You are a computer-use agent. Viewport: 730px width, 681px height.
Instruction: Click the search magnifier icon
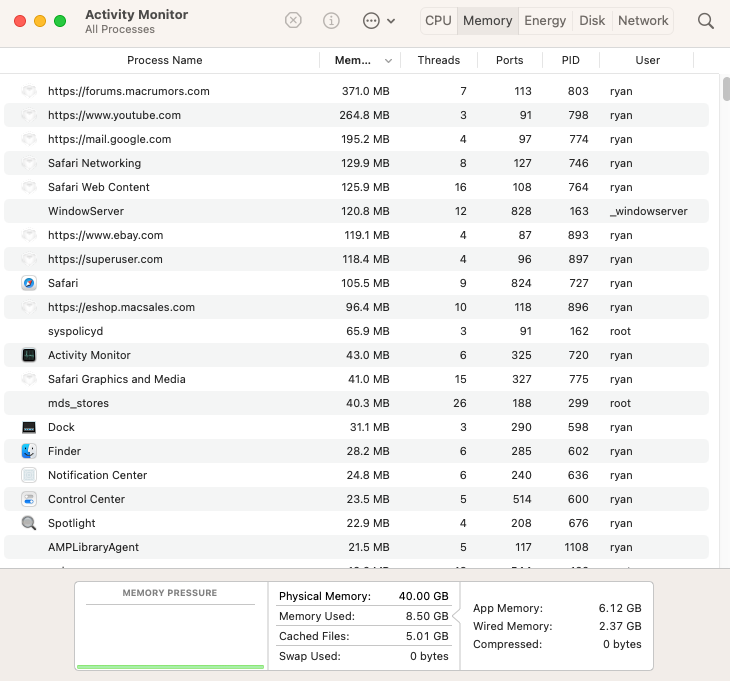pyautogui.click(x=706, y=20)
